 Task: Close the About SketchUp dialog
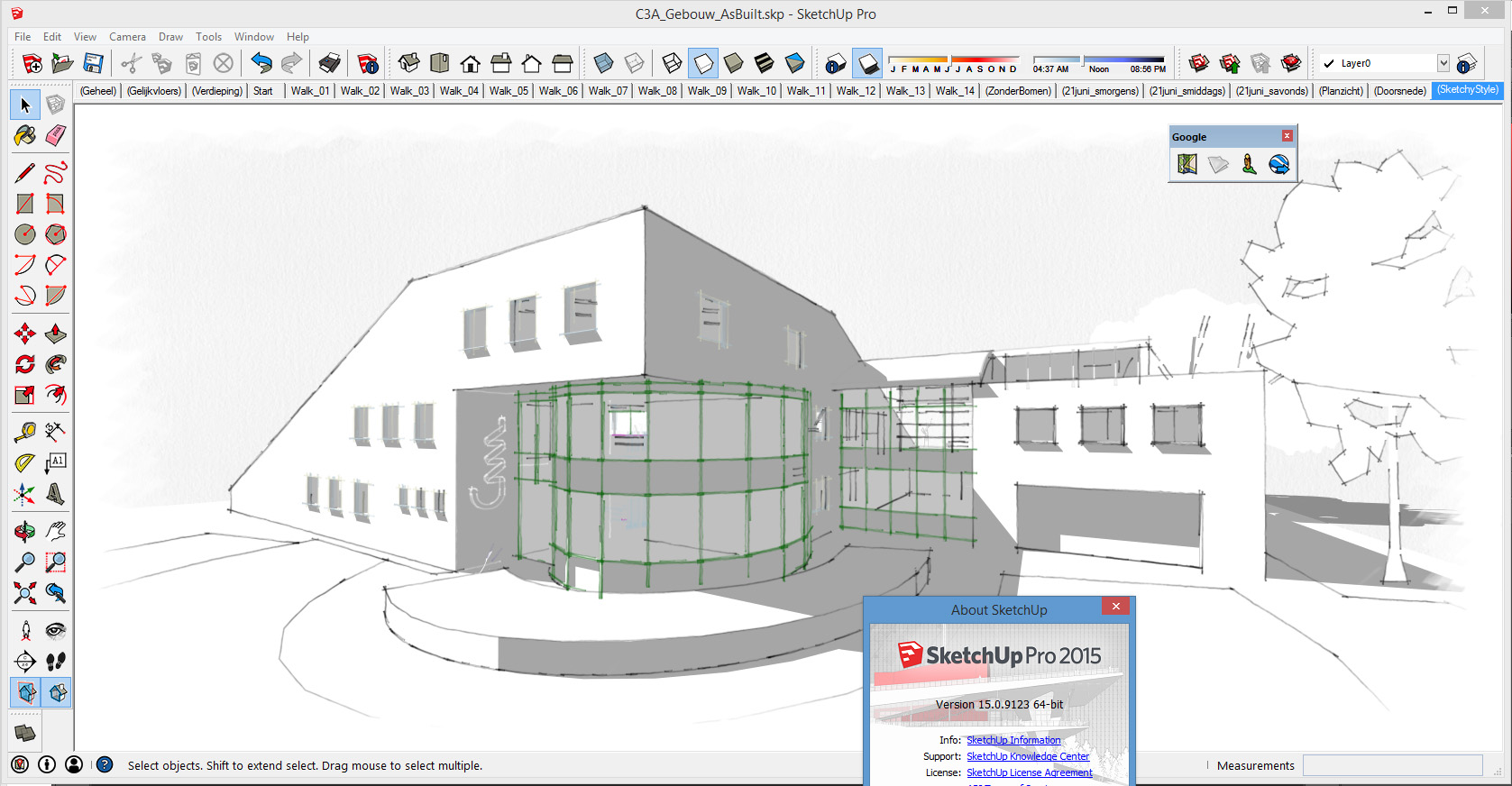[1116, 607]
